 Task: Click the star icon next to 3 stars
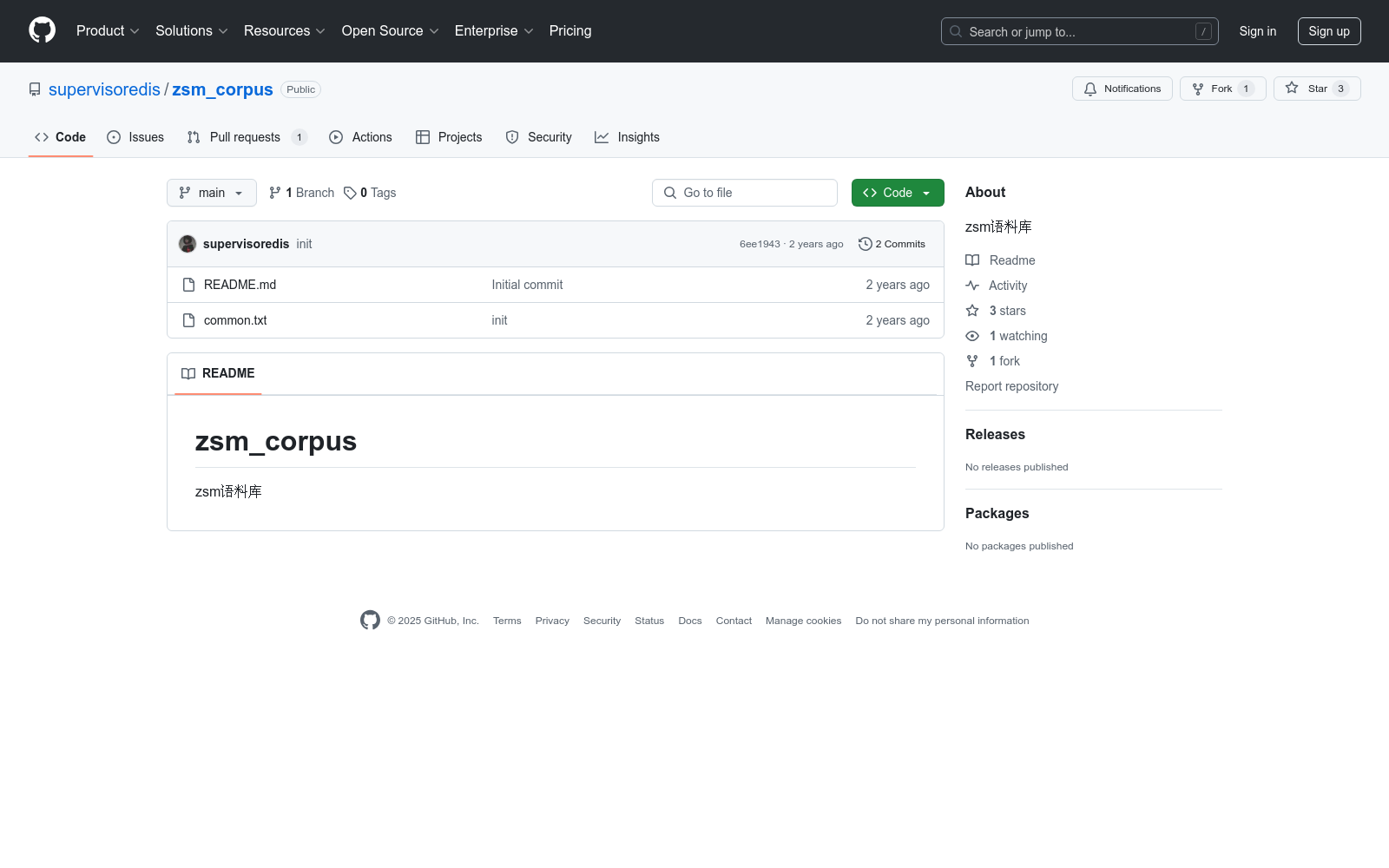(972, 311)
